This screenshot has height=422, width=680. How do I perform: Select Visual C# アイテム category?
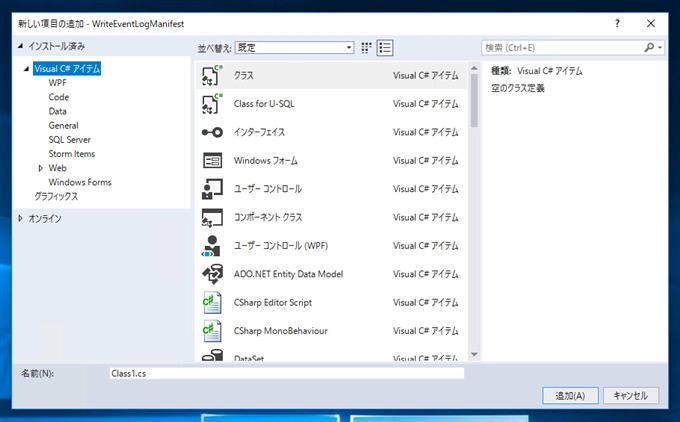(x=67, y=69)
